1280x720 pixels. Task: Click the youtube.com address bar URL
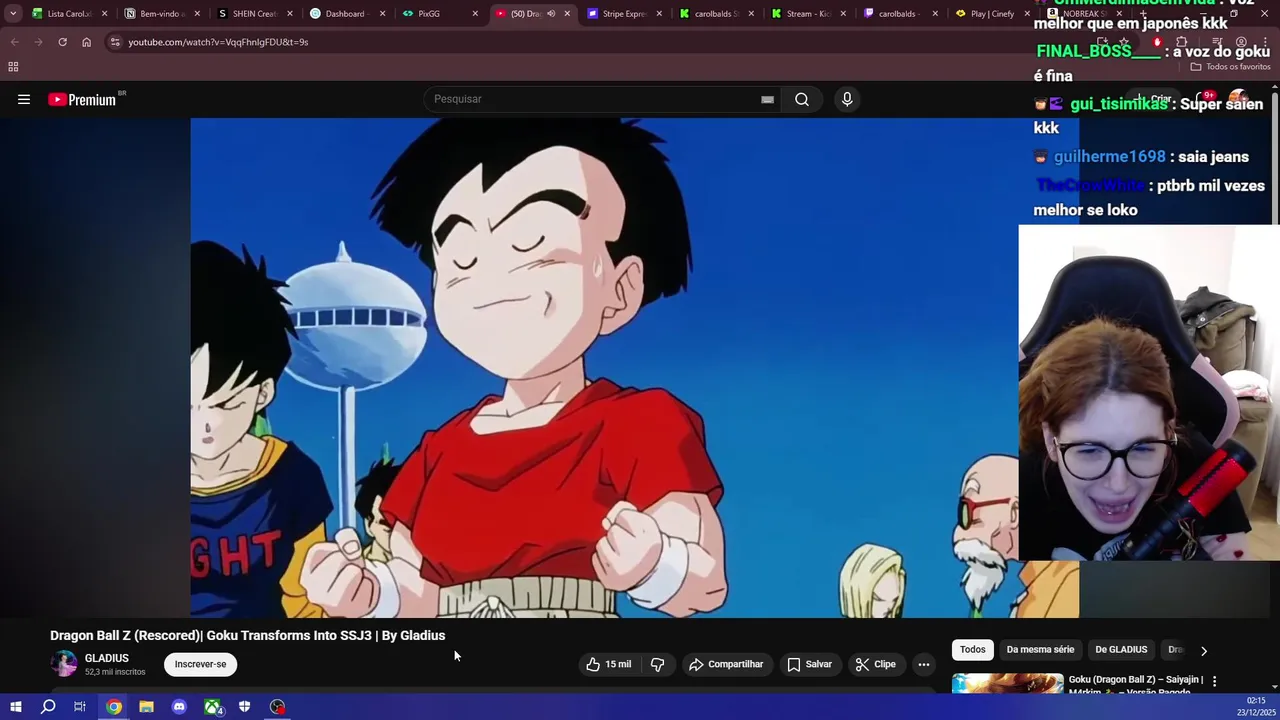pyautogui.click(x=218, y=42)
